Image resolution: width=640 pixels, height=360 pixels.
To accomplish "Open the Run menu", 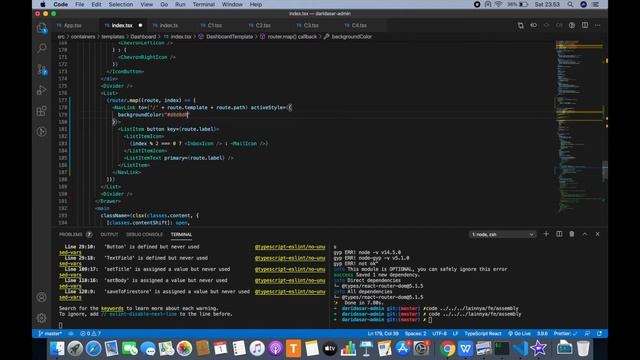I will point(180,4).
